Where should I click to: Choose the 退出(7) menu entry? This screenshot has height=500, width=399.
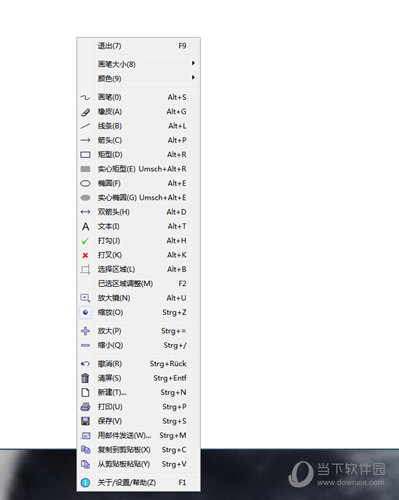(x=138, y=46)
